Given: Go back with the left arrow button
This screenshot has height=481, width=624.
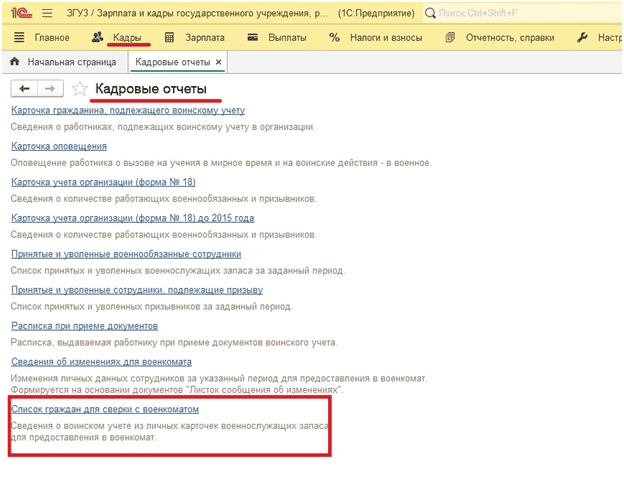Looking at the screenshot, I should tap(24, 88).
